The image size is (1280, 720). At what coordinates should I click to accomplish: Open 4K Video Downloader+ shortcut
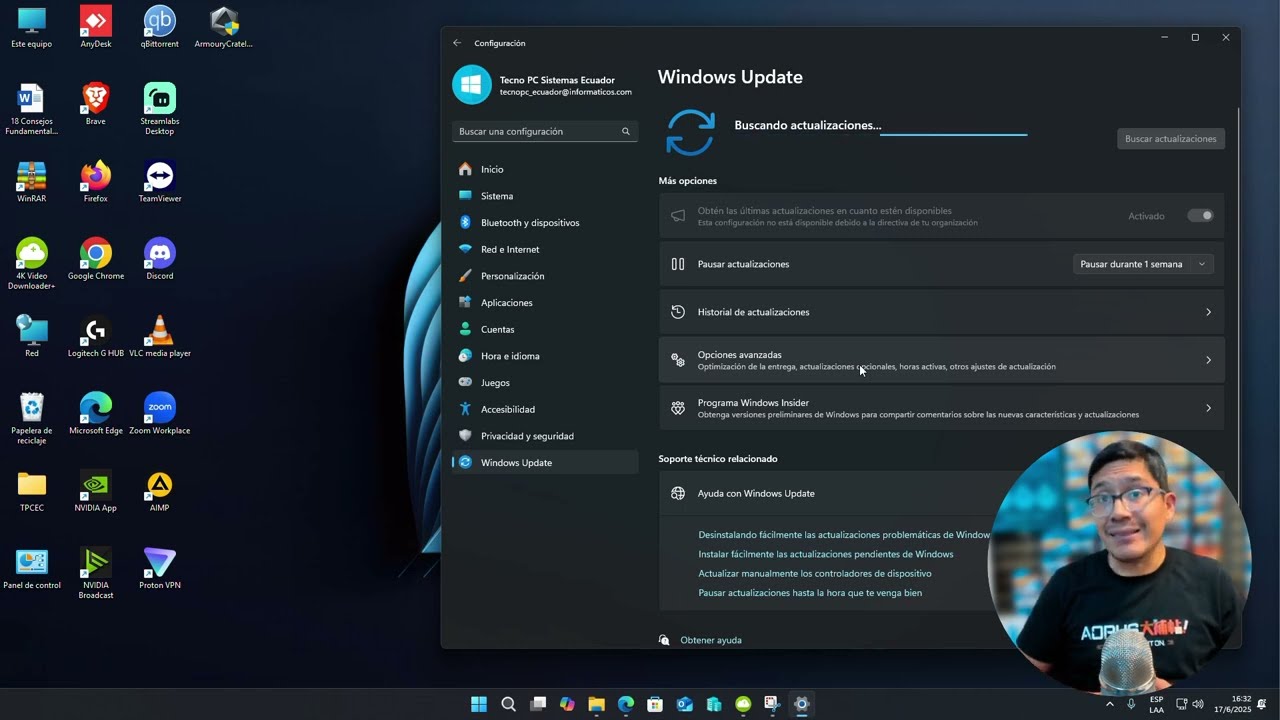tap(32, 264)
